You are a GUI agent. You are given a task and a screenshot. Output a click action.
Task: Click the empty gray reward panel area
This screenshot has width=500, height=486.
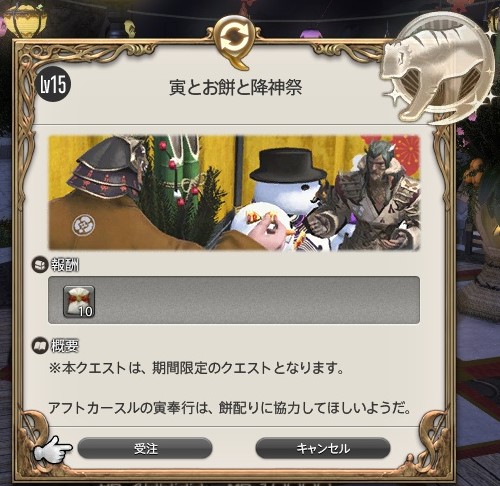coord(257,300)
